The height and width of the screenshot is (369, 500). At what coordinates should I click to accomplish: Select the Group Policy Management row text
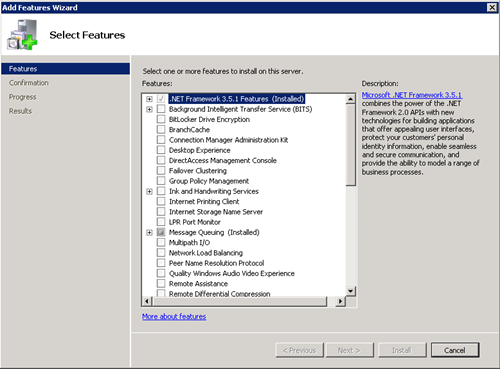point(209,181)
